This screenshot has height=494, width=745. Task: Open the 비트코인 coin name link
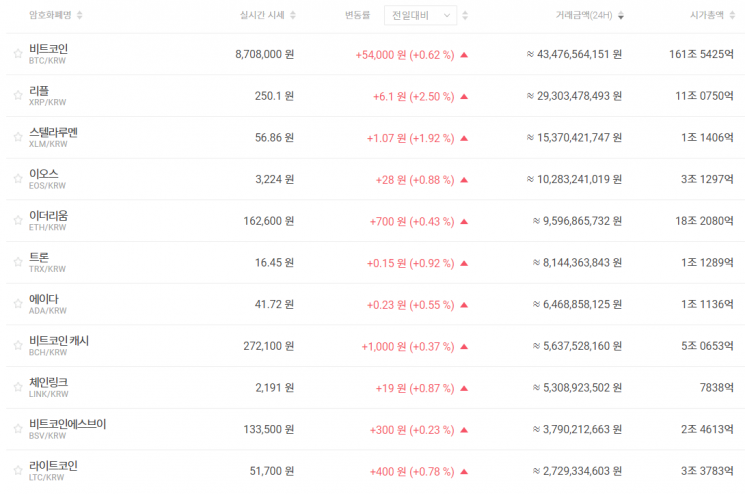[48, 49]
